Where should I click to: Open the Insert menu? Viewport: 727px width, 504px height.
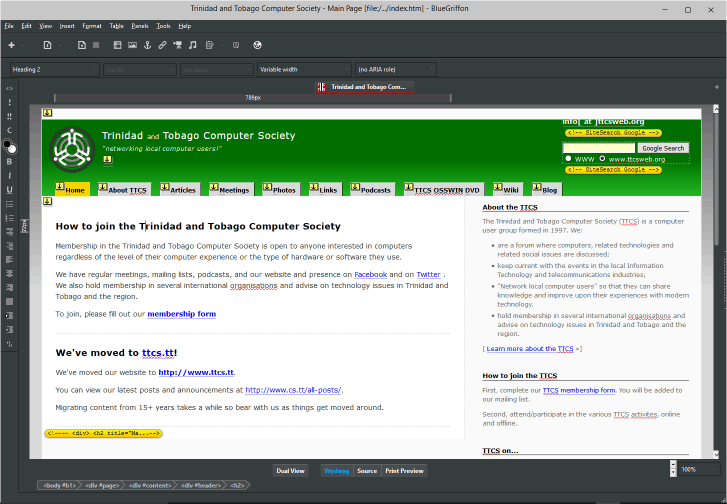pyautogui.click(x=67, y=25)
